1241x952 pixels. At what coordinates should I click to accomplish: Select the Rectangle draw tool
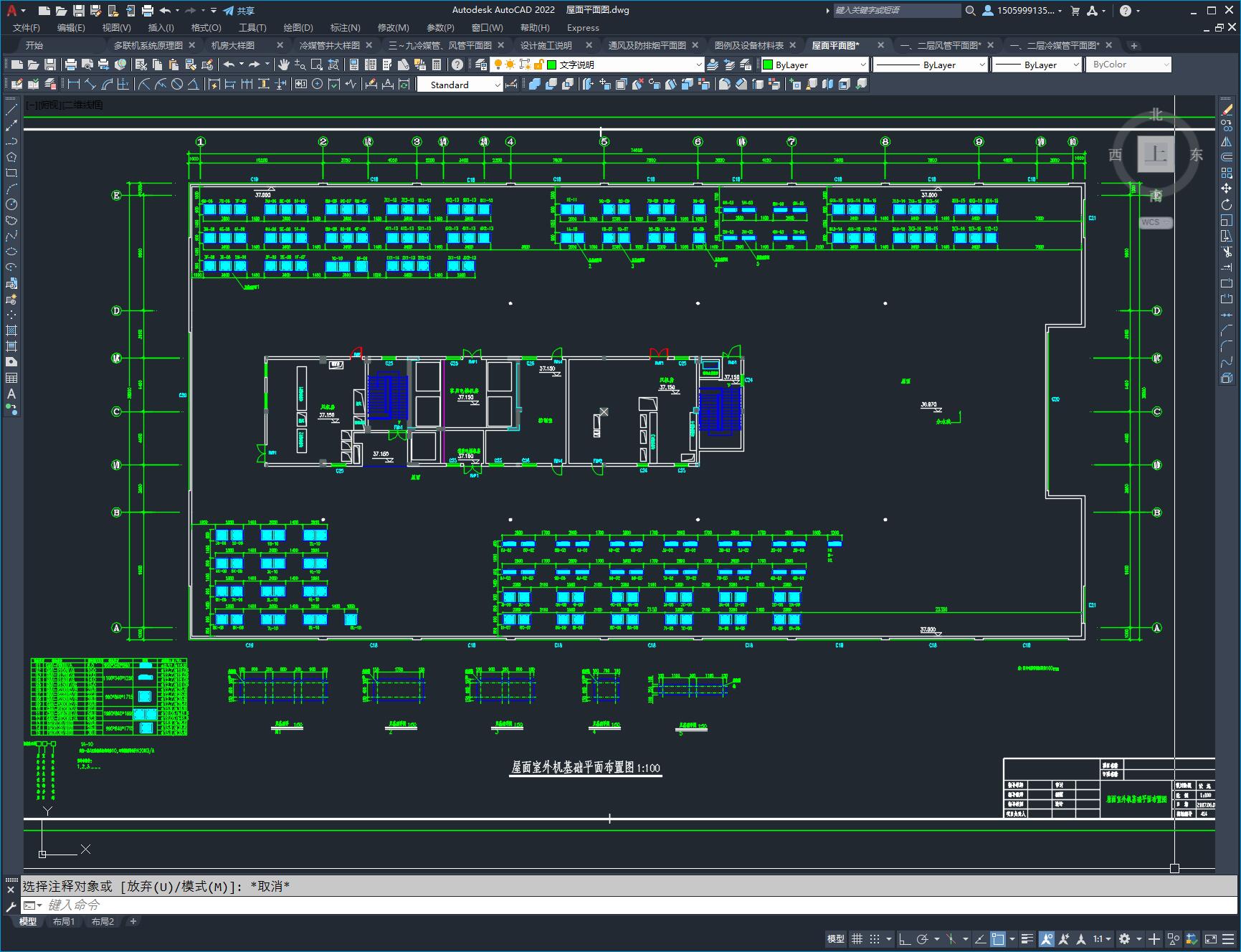[x=11, y=173]
